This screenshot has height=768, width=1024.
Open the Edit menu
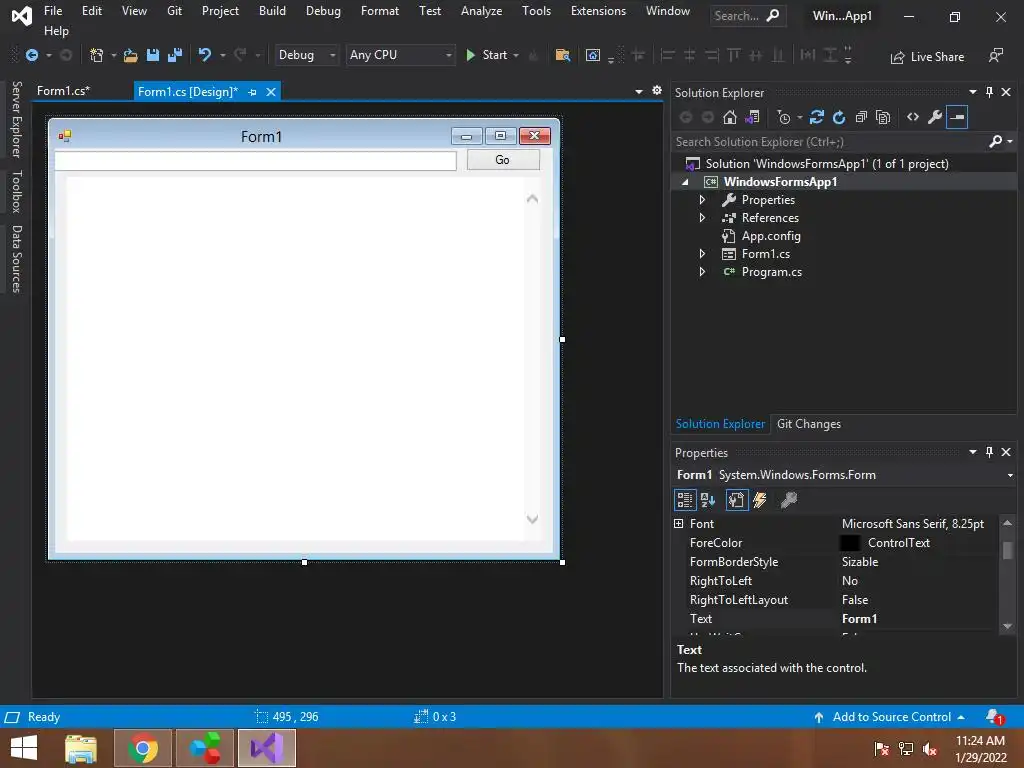pyautogui.click(x=91, y=11)
